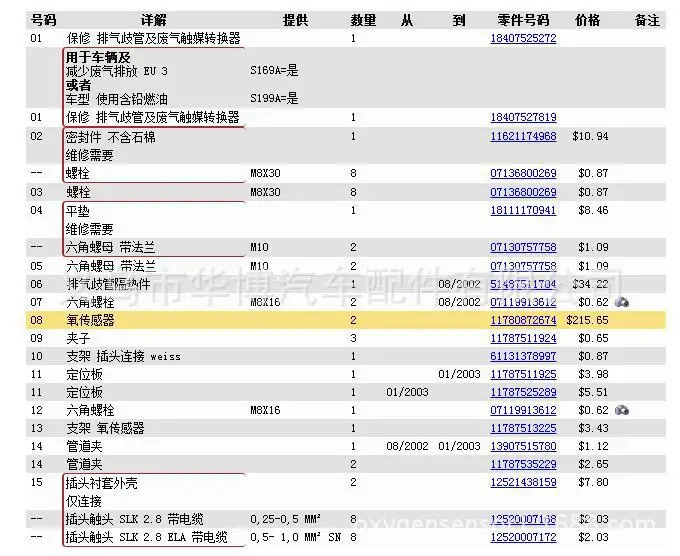This screenshot has width=680, height=556.
Task: Open part number 12520007172
Action: (x=523, y=537)
